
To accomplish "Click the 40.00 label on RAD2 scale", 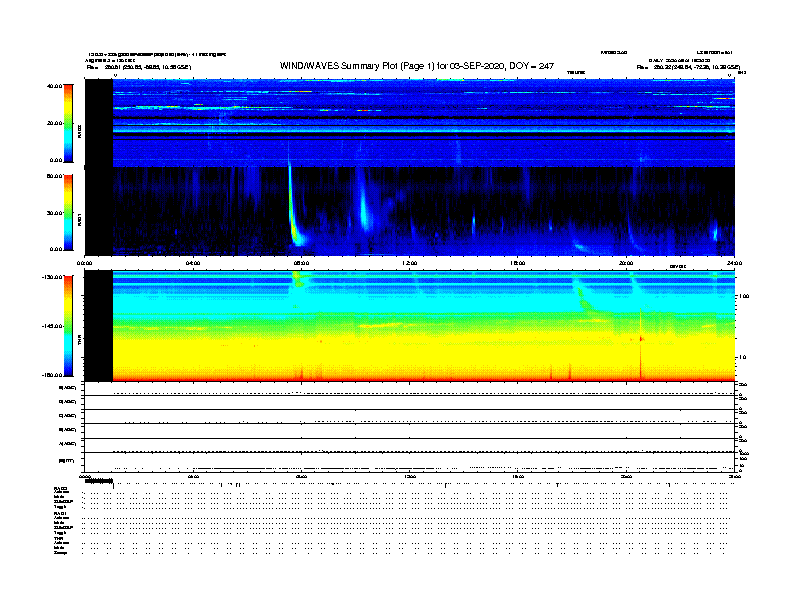I will tap(54, 86).
